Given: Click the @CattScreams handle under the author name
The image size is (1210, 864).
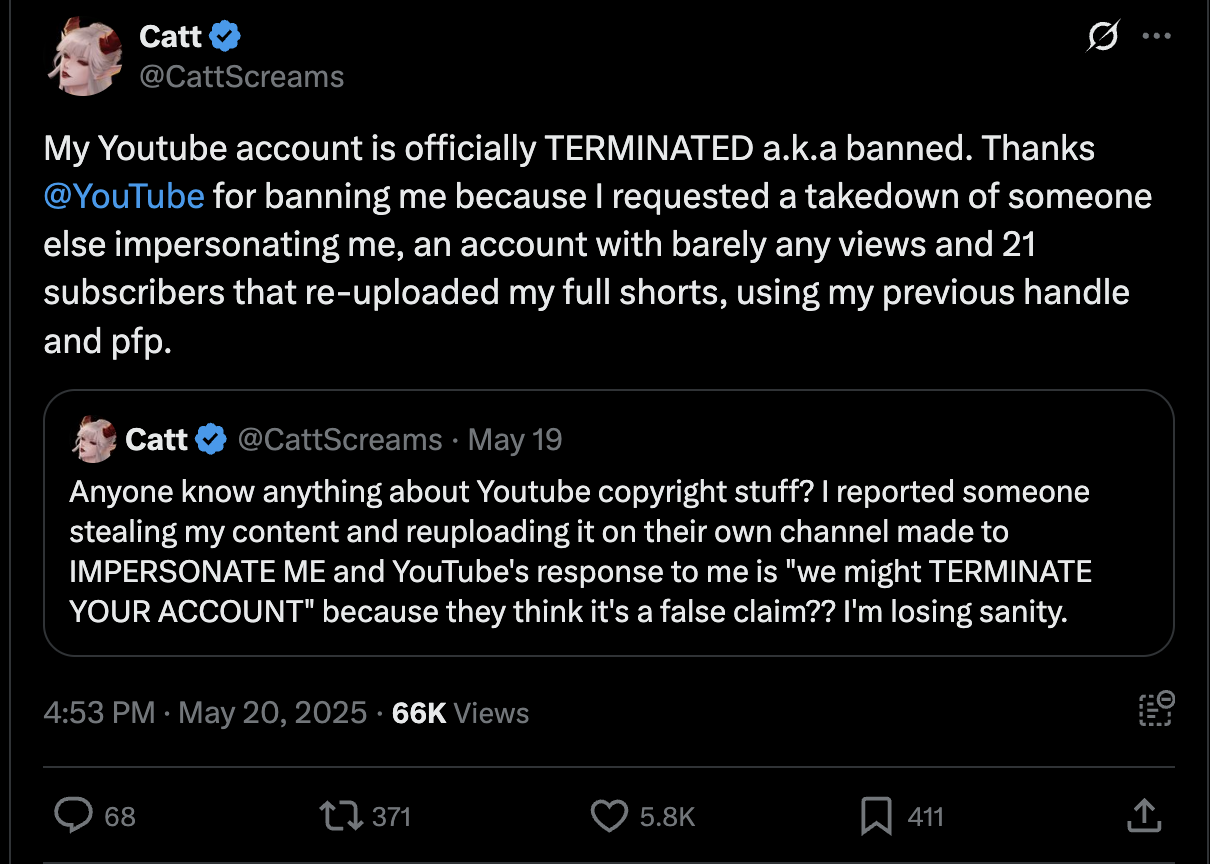Looking at the screenshot, I should 241,77.
